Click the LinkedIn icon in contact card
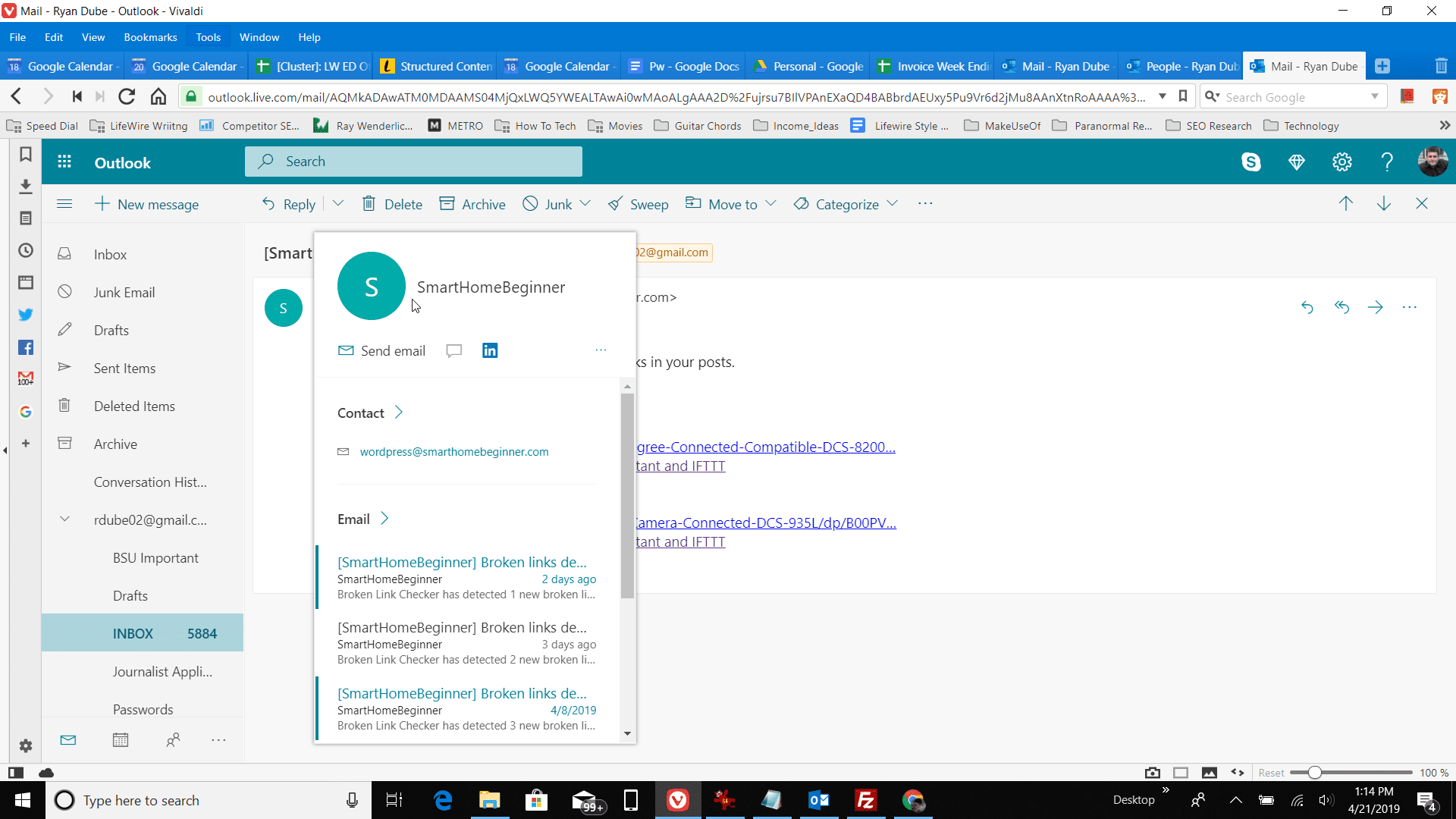 pos(490,350)
